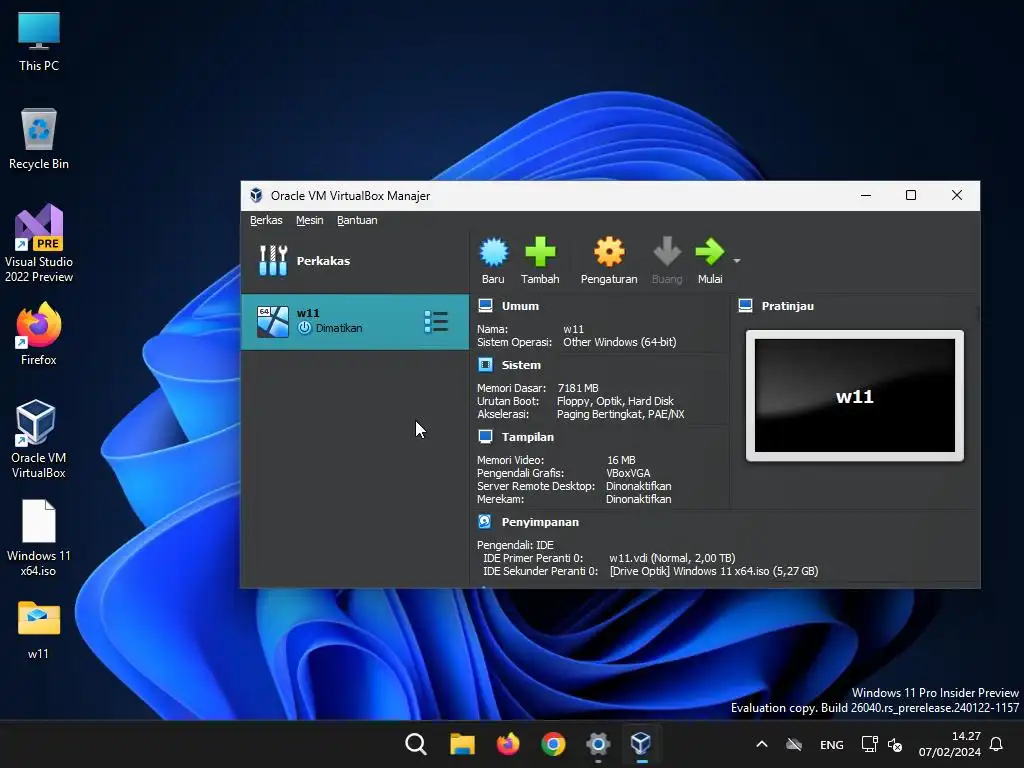Click the Sistem chip icon

485,364
